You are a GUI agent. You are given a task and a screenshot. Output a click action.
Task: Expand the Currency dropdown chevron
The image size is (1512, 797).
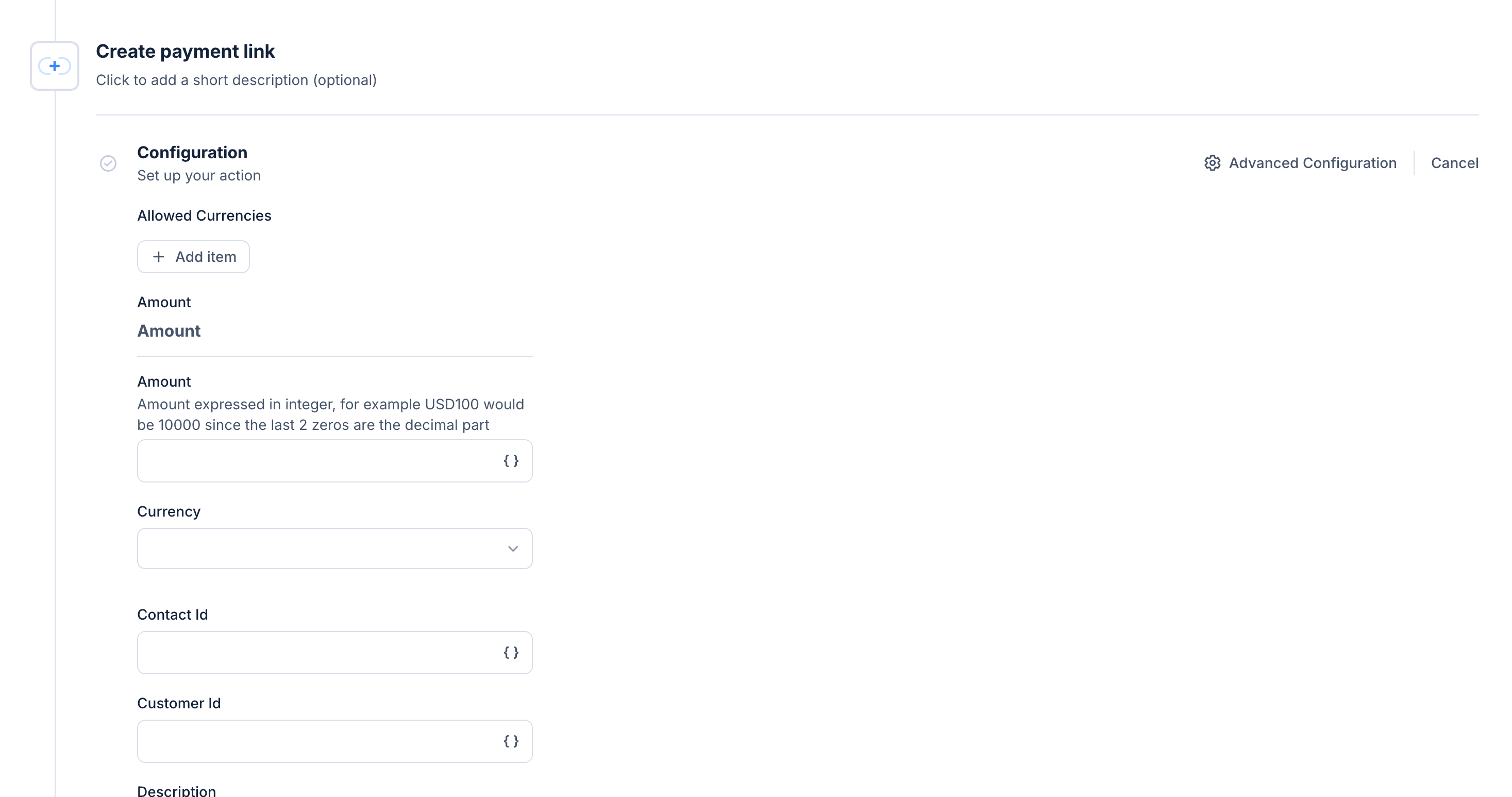pyautogui.click(x=512, y=549)
